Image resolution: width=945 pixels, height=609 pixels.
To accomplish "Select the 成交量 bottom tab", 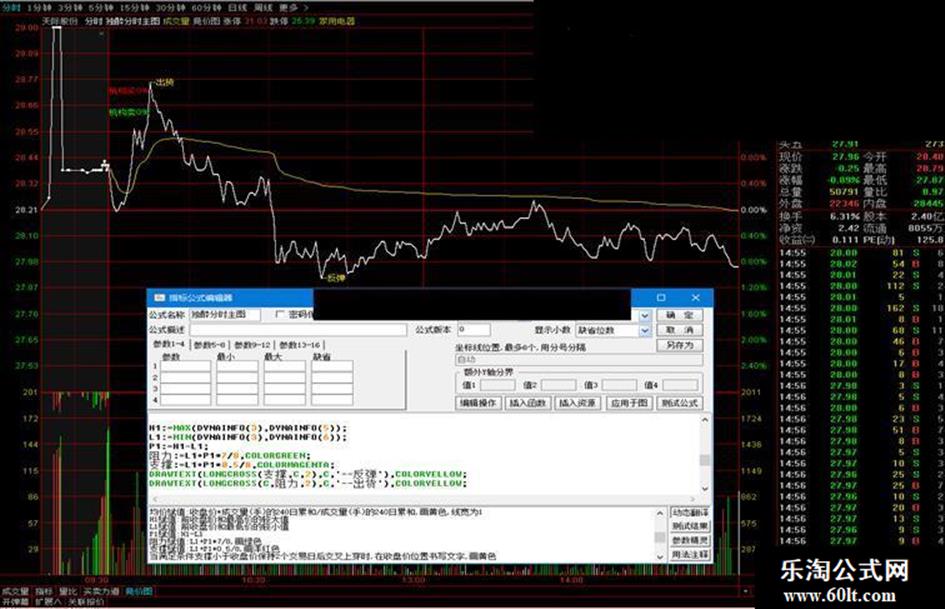I will click(14, 592).
